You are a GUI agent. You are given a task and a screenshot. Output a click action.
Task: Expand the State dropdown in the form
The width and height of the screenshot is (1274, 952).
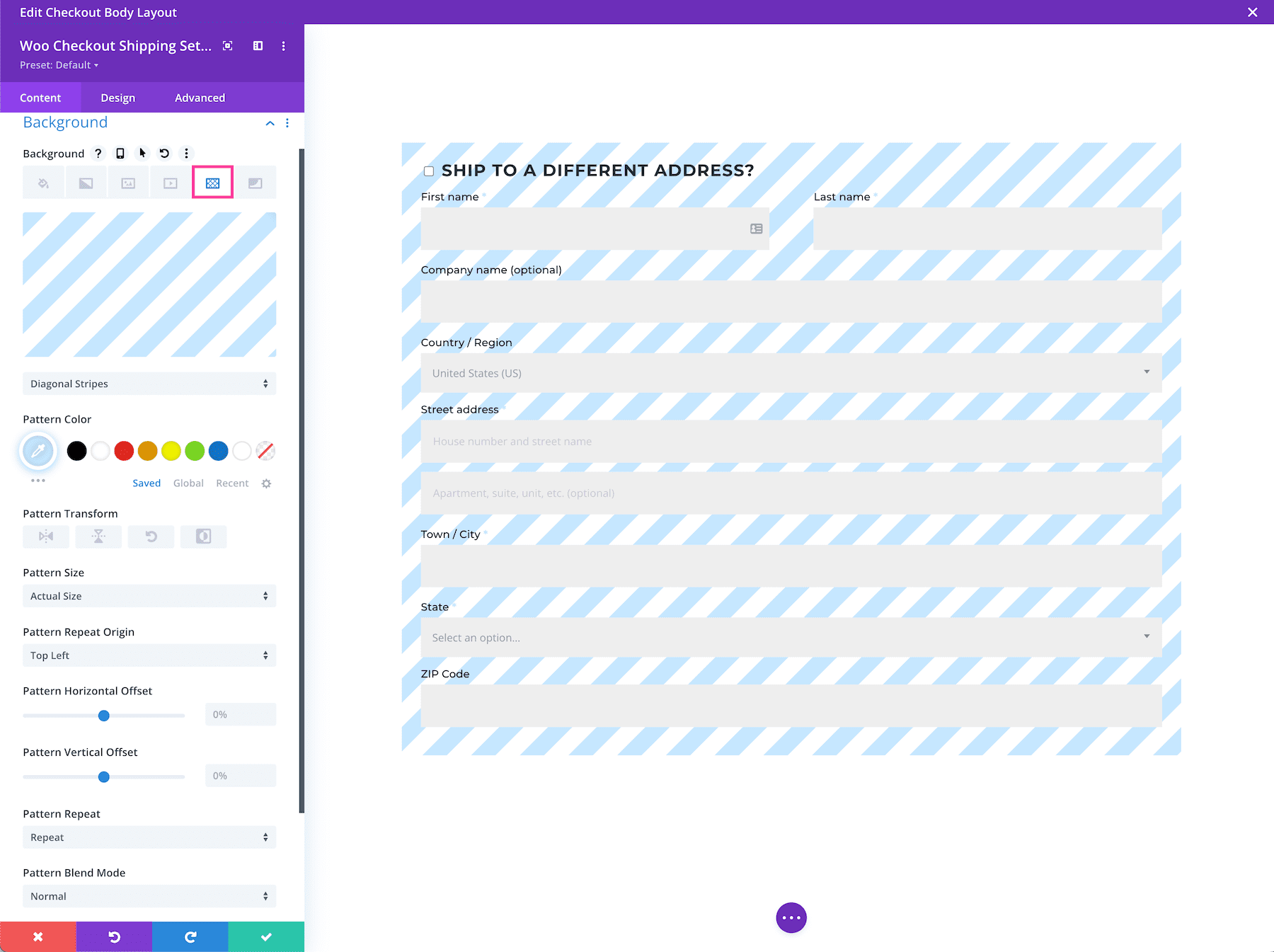[1145, 636]
